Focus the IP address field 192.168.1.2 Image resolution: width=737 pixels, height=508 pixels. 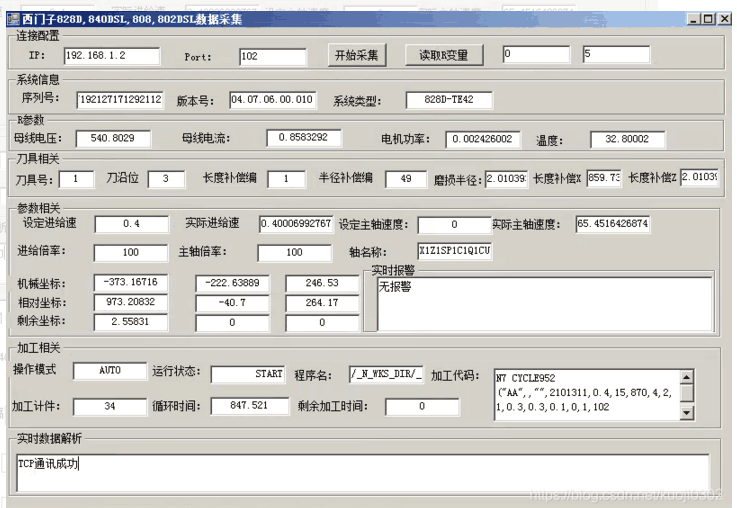[112, 56]
